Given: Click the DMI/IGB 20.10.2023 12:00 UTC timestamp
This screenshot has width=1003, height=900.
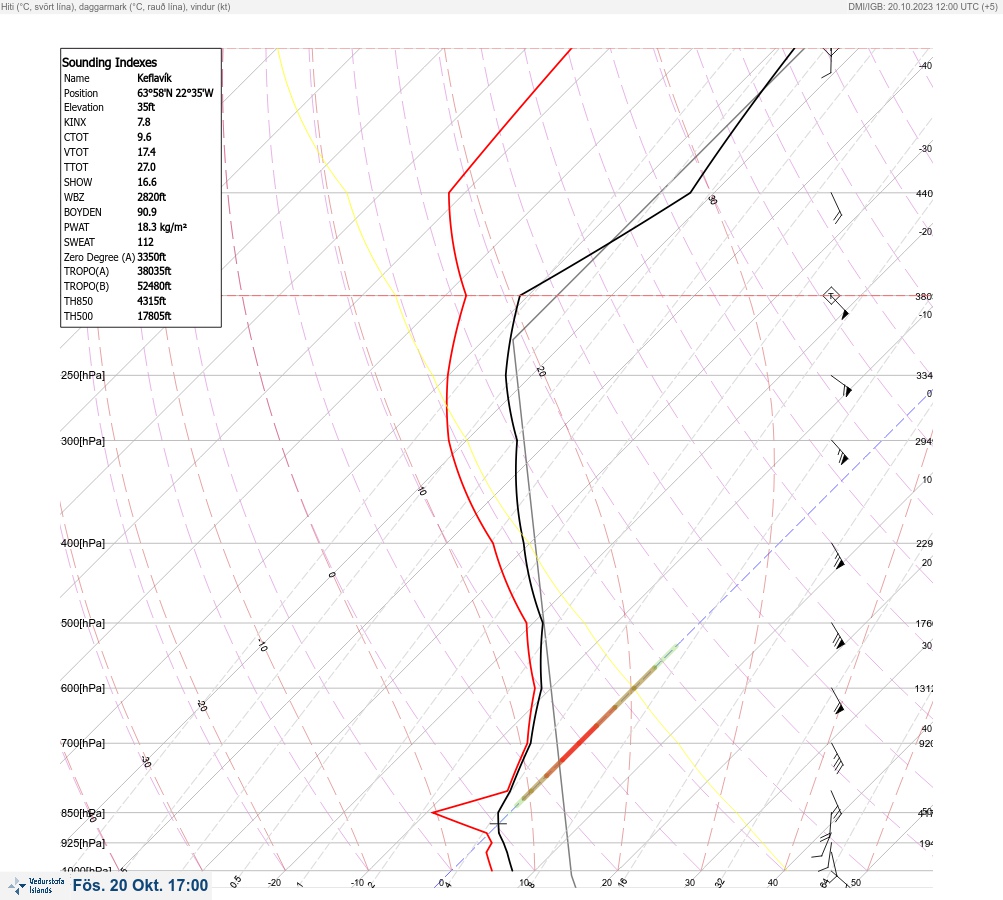Looking at the screenshot, I should pos(922,6).
